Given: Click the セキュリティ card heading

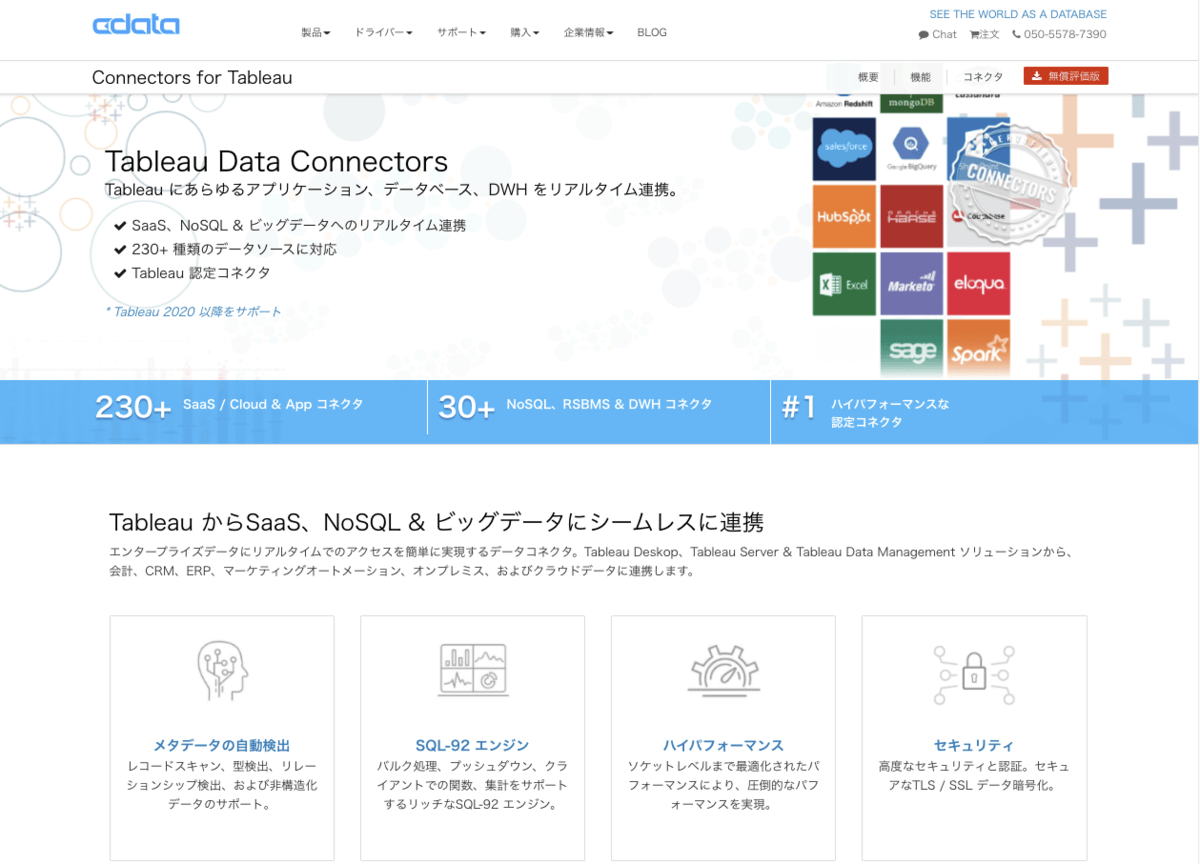Looking at the screenshot, I should (974, 745).
